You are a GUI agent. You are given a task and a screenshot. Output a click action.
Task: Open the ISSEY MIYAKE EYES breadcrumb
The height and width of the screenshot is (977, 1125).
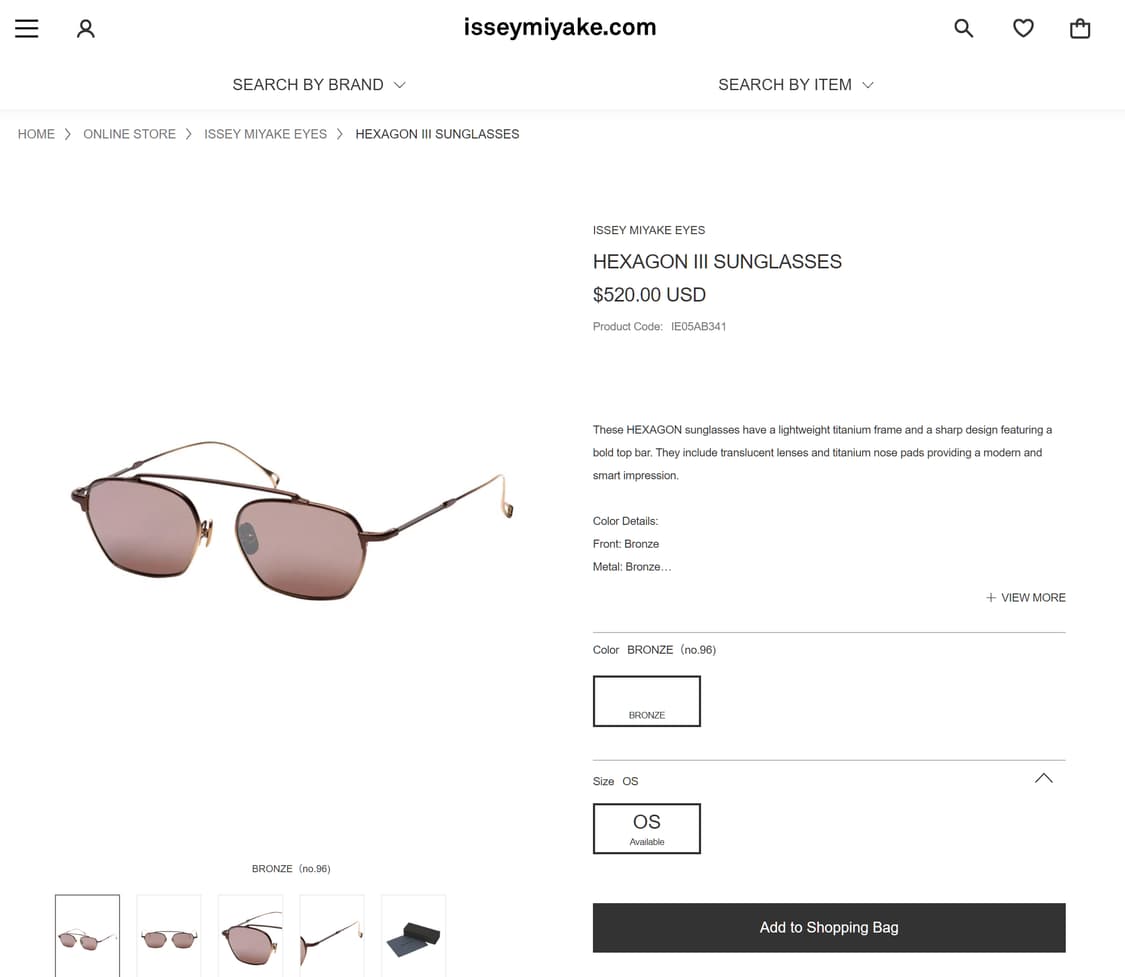point(265,134)
